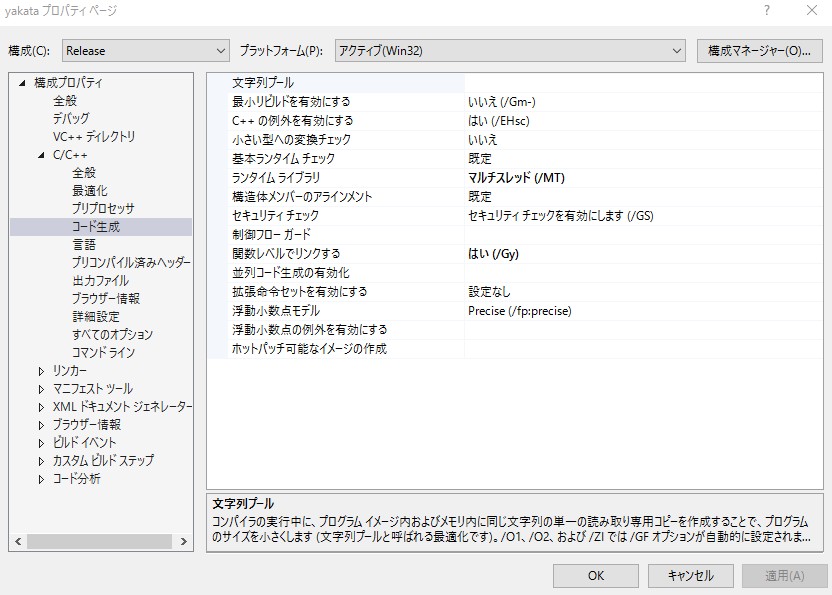Image resolution: width=832 pixels, height=595 pixels.
Task: Select the 出力ファイル tree item
Action: [101, 280]
